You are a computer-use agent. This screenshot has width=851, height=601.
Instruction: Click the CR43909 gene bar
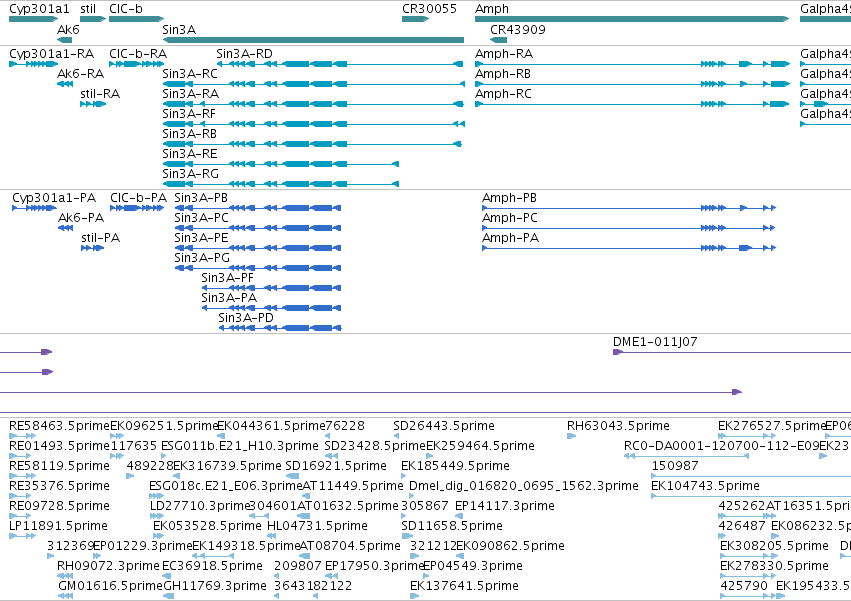pyautogui.click(x=498, y=40)
